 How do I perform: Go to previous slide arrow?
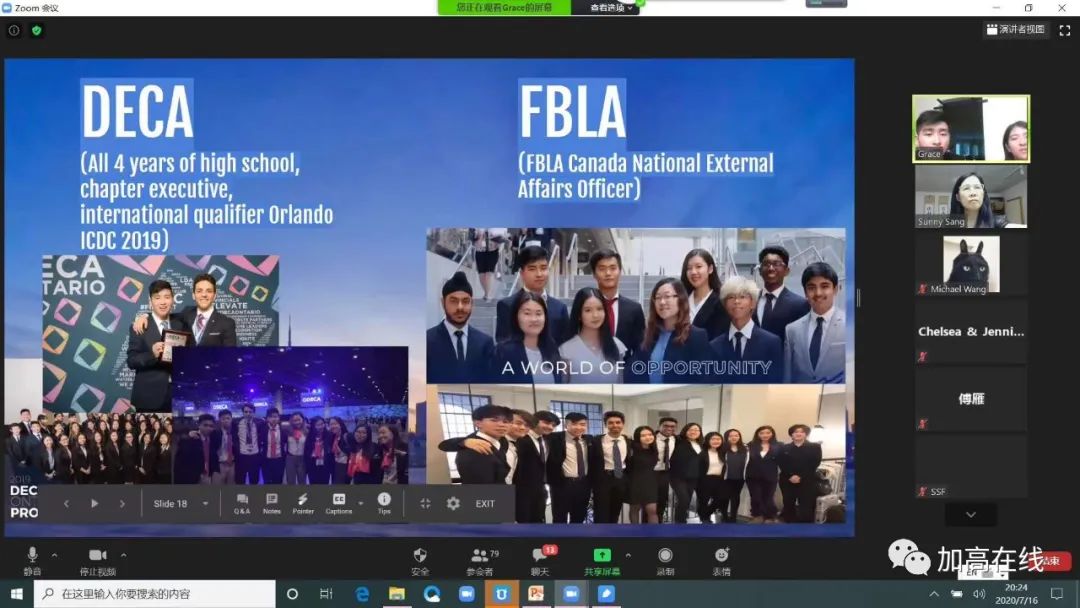pyautogui.click(x=66, y=504)
